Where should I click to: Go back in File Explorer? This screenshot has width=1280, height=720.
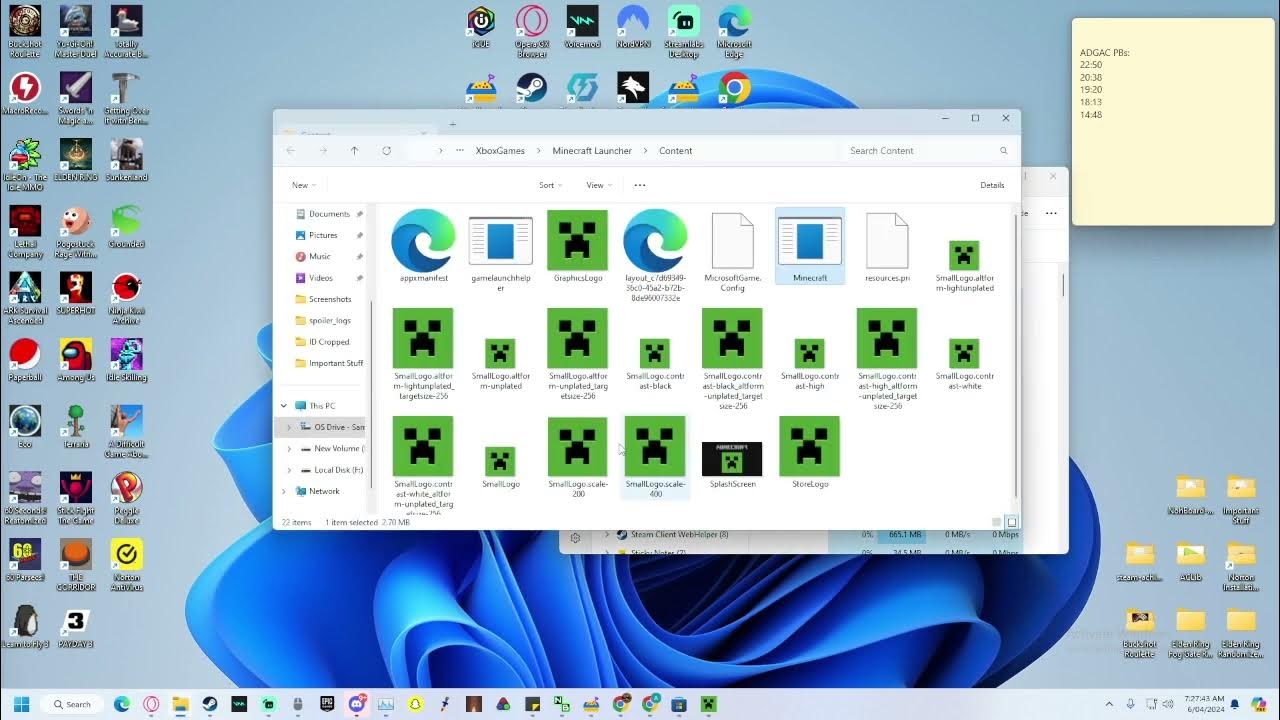[x=291, y=151]
